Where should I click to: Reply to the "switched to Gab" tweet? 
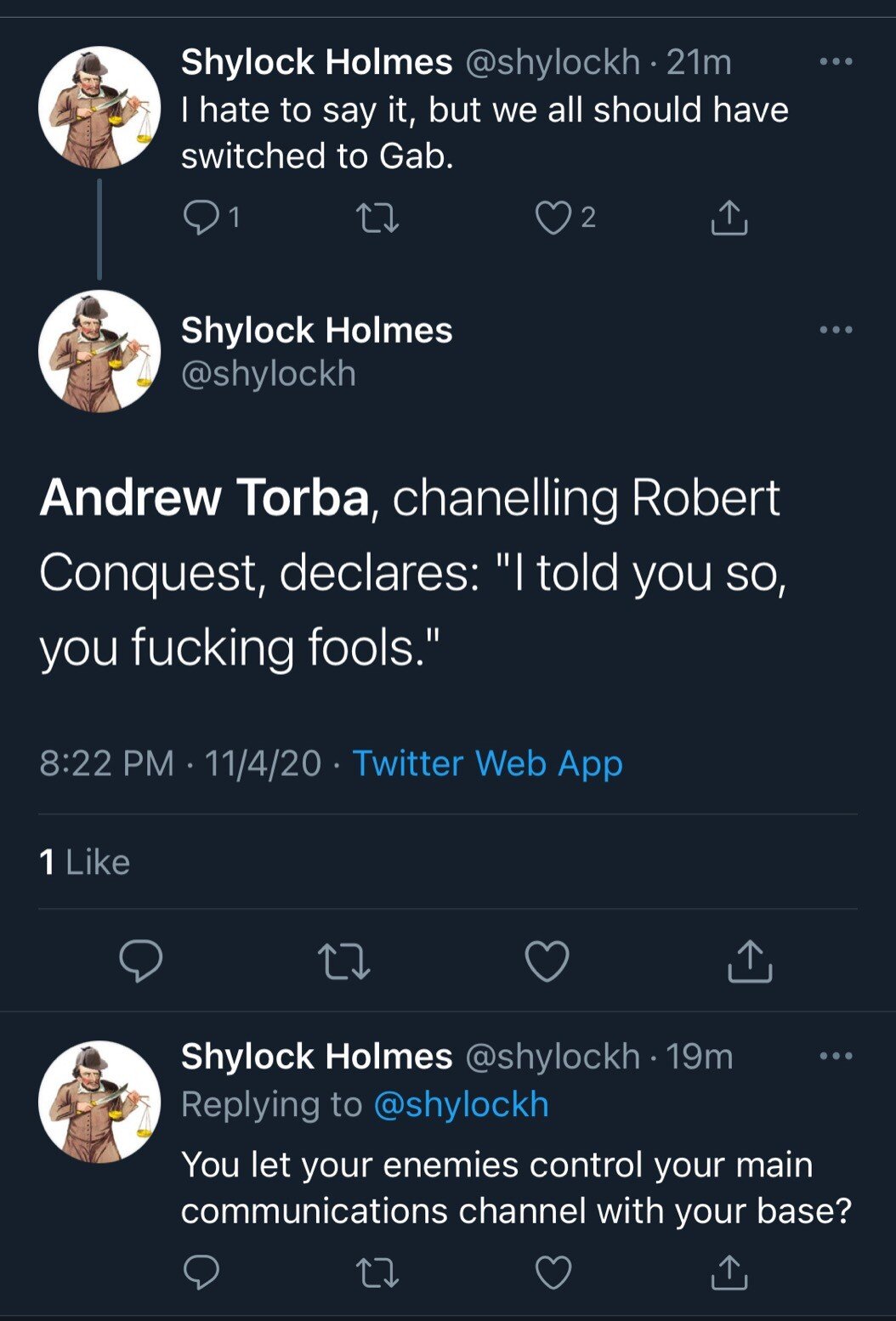[x=201, y=218]
